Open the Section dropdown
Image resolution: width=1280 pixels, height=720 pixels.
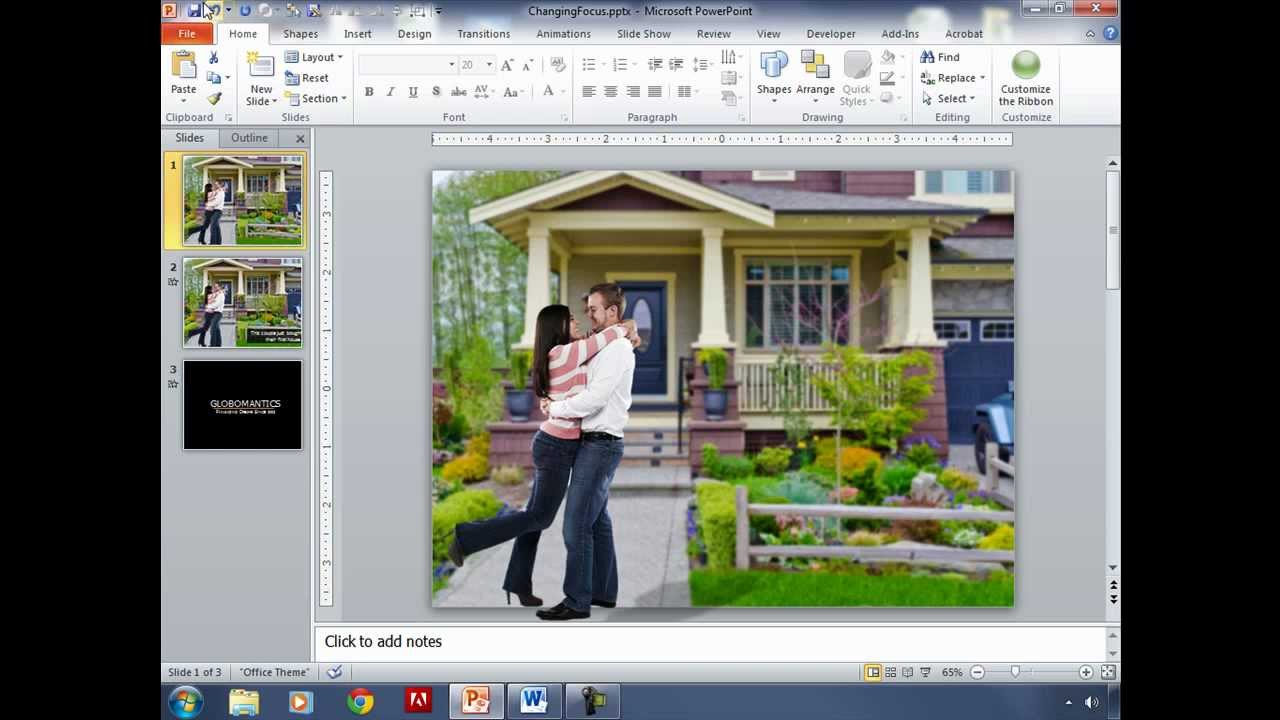coord(316,98)
